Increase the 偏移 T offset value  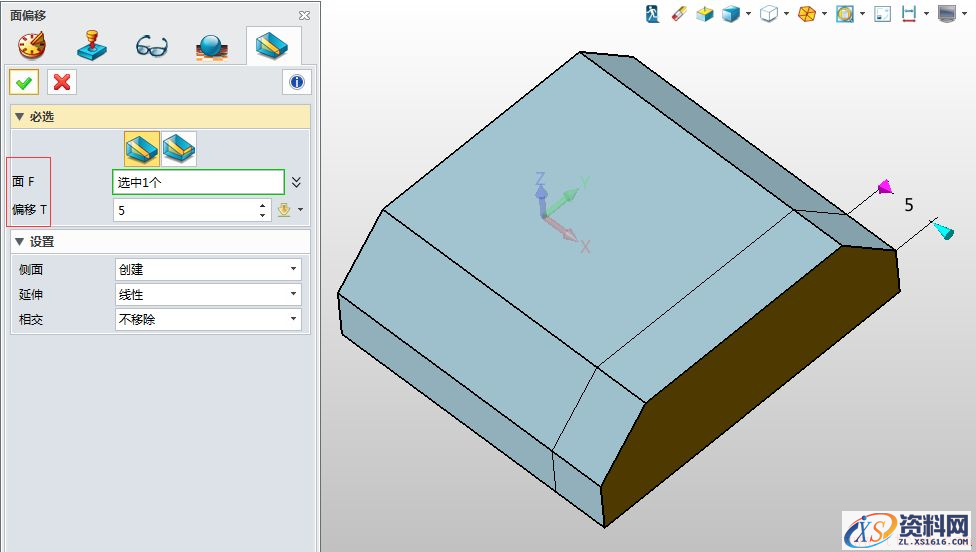(263, 205)
